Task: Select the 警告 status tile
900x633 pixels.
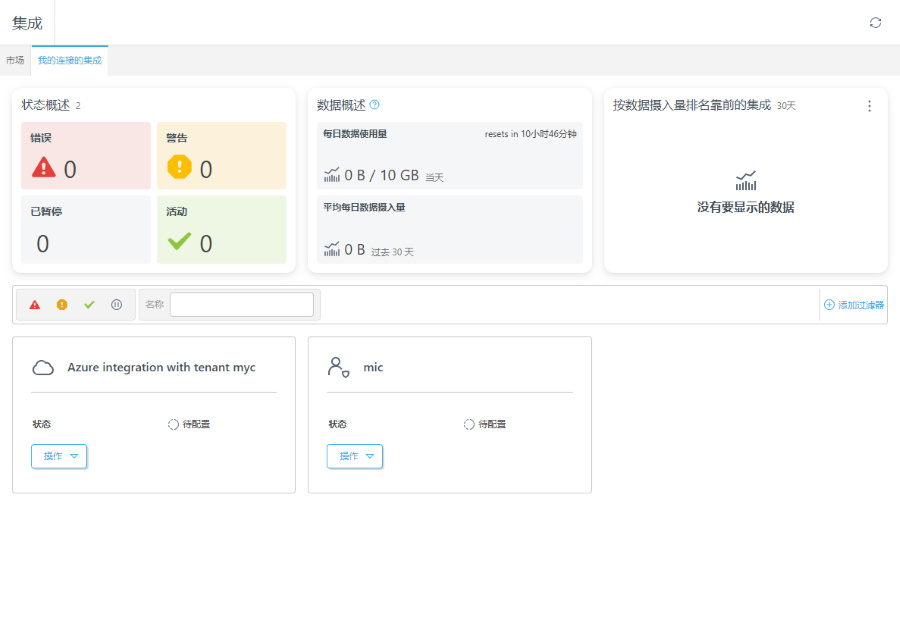Action: (222, 156)
